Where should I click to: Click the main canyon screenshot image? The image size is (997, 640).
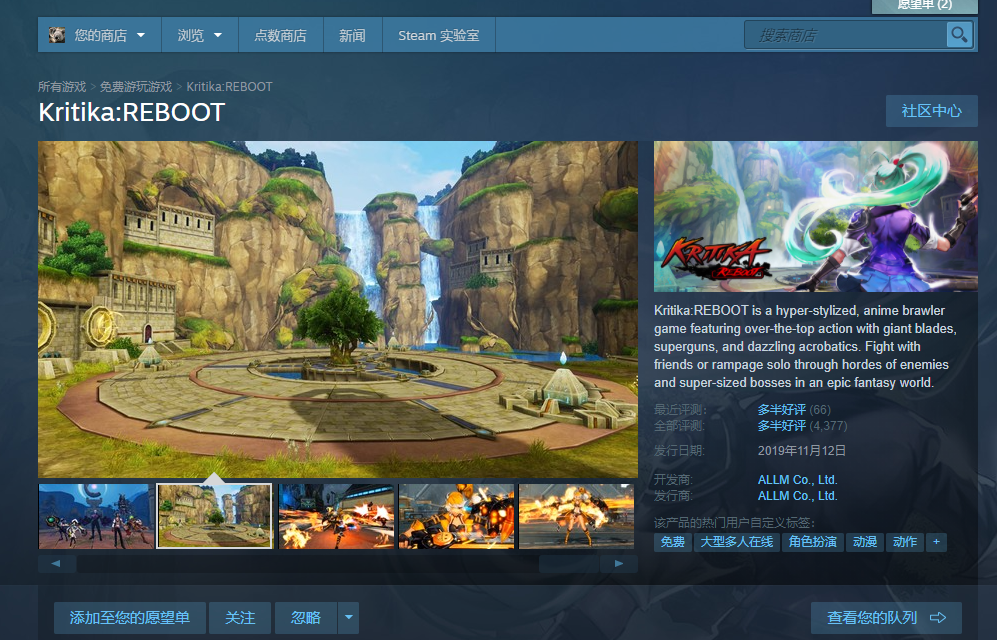tap(338, 309)
